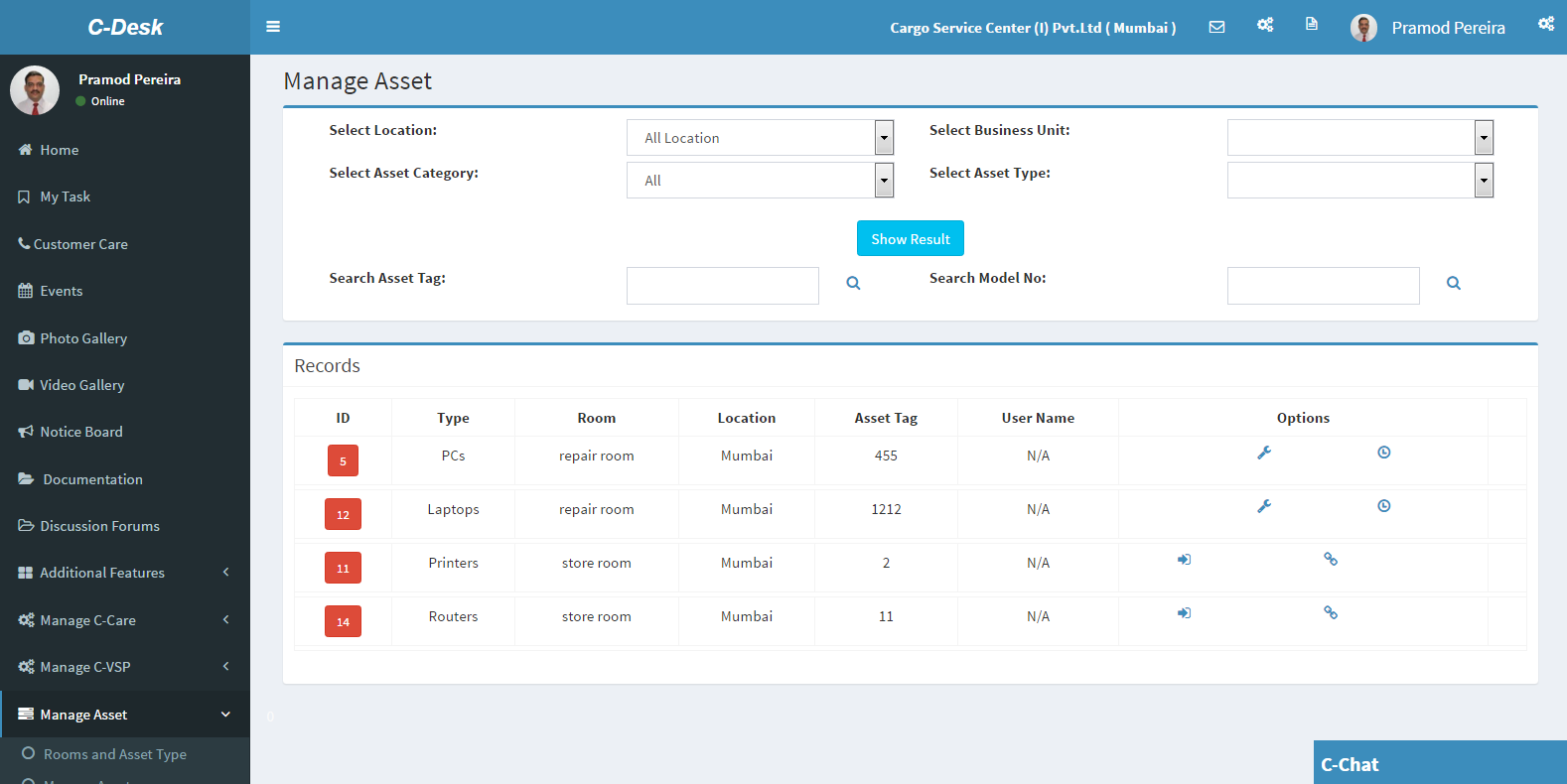Open Video Gallery in the sidebar

[x=125, y=385]
